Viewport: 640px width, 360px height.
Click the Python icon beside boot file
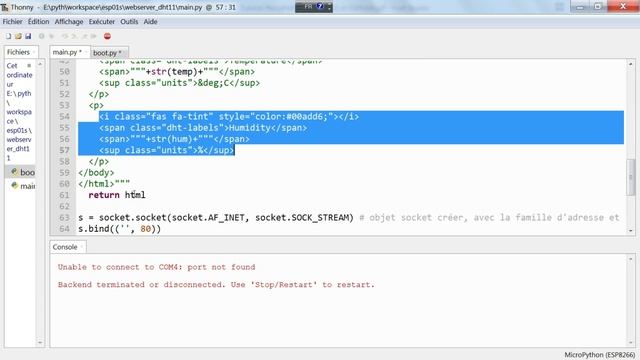pyautogui.click(x=15, y=172)
